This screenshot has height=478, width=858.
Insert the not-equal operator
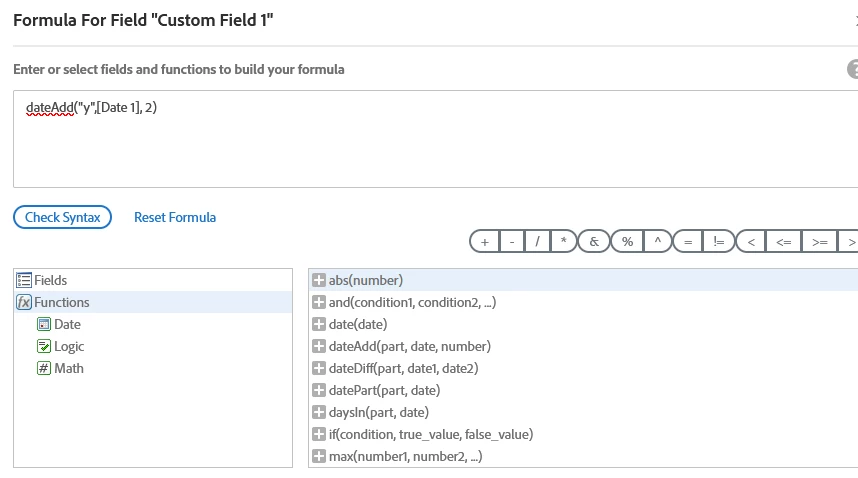718,241
